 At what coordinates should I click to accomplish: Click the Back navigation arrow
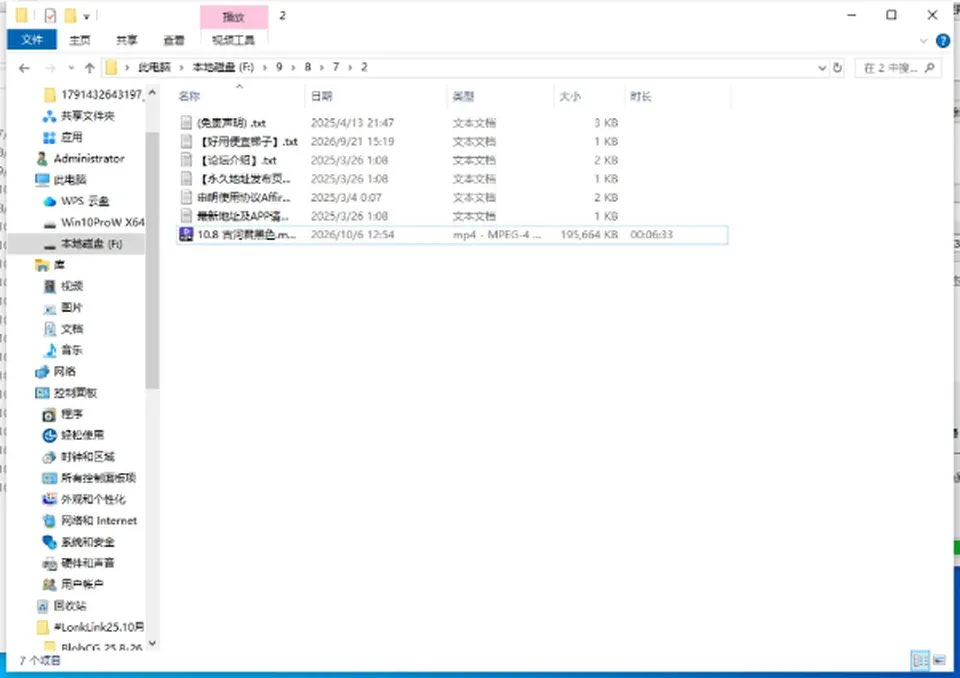(x=24, y=68)
